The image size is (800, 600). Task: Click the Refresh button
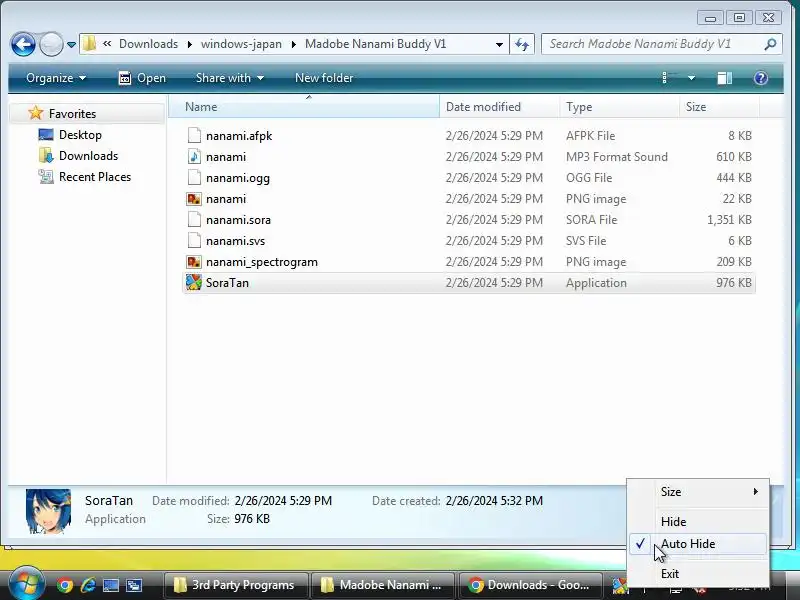pyautogui.click(x=521, y=44)
